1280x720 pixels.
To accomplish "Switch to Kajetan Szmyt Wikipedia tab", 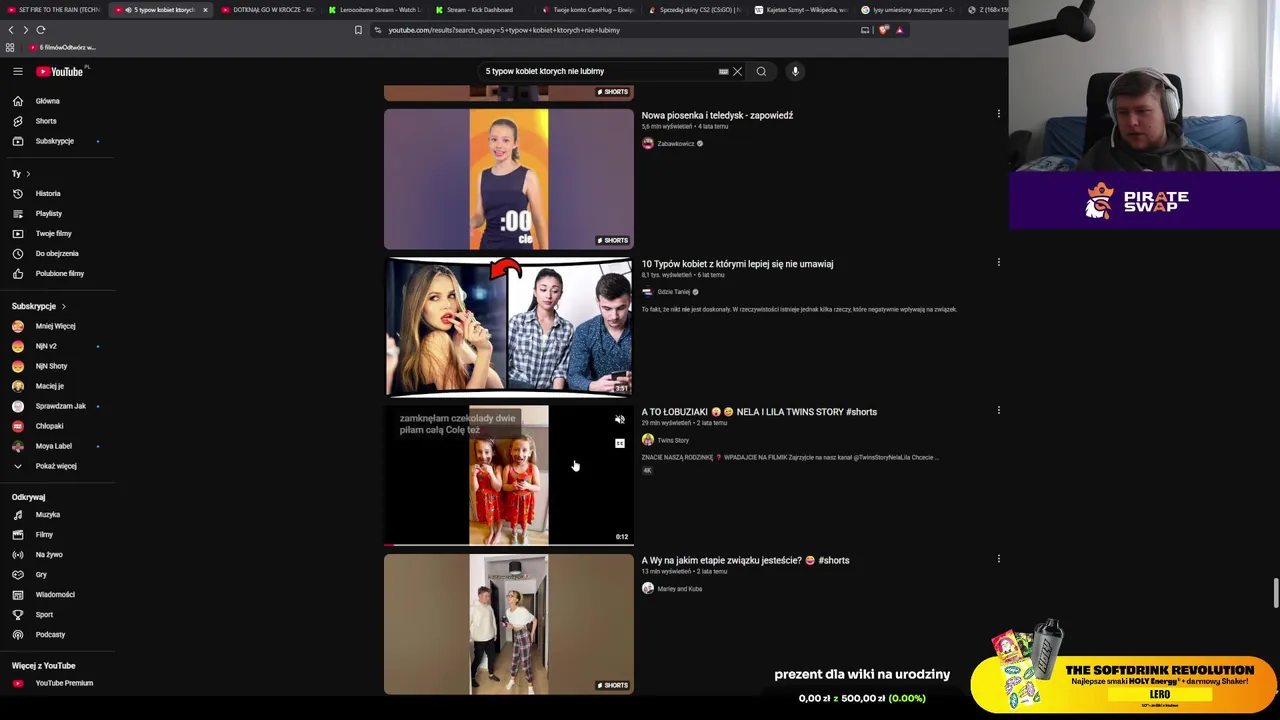I will coord(800,10).
